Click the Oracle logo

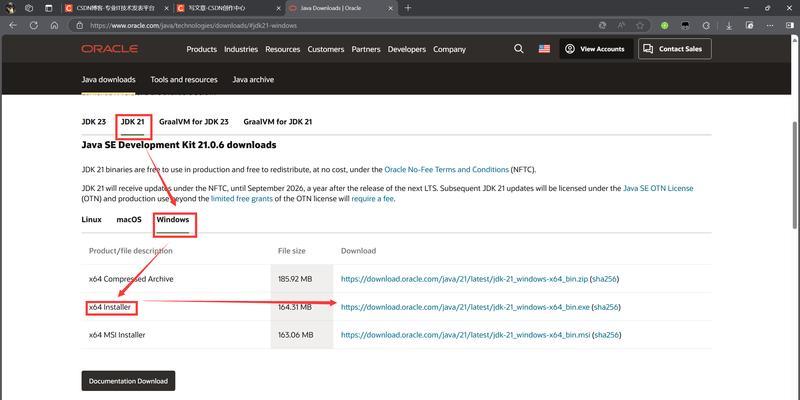click(x=109, y=49)
